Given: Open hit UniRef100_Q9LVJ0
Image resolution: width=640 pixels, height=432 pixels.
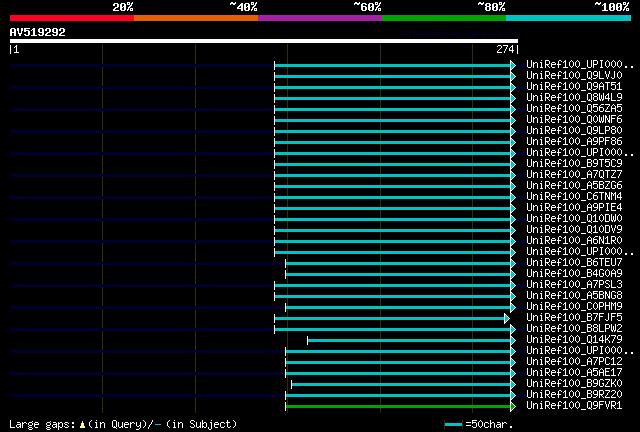Looking at the screenshot, I should (x=574, y=76).
